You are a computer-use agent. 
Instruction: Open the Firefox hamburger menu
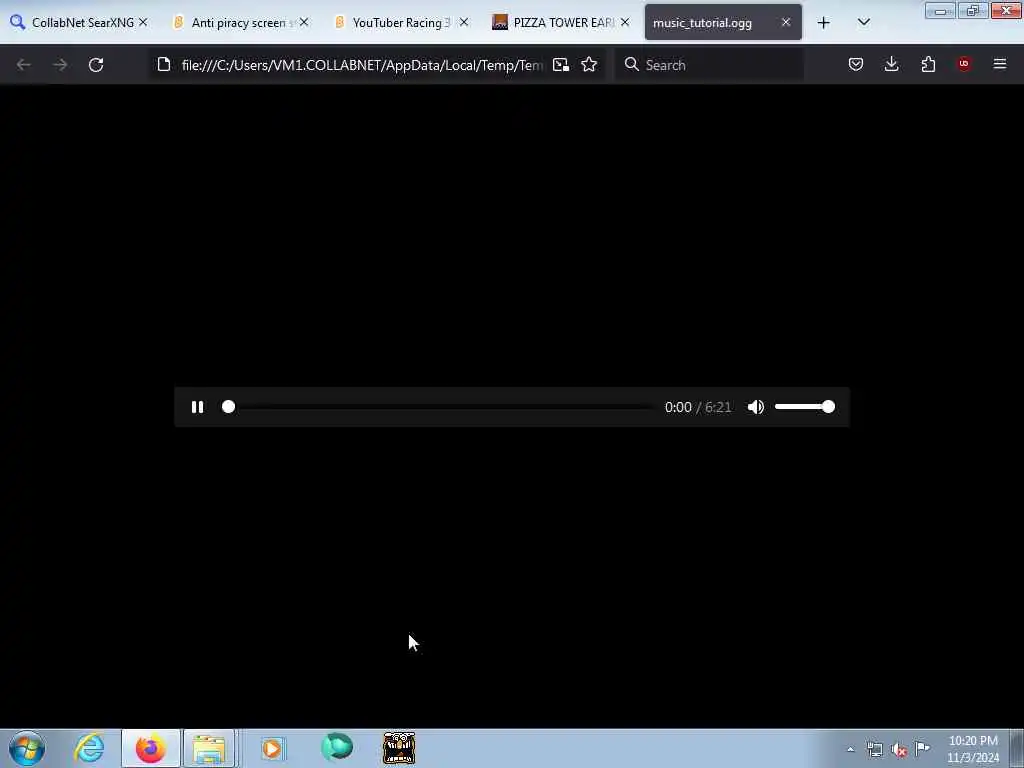1000,64
